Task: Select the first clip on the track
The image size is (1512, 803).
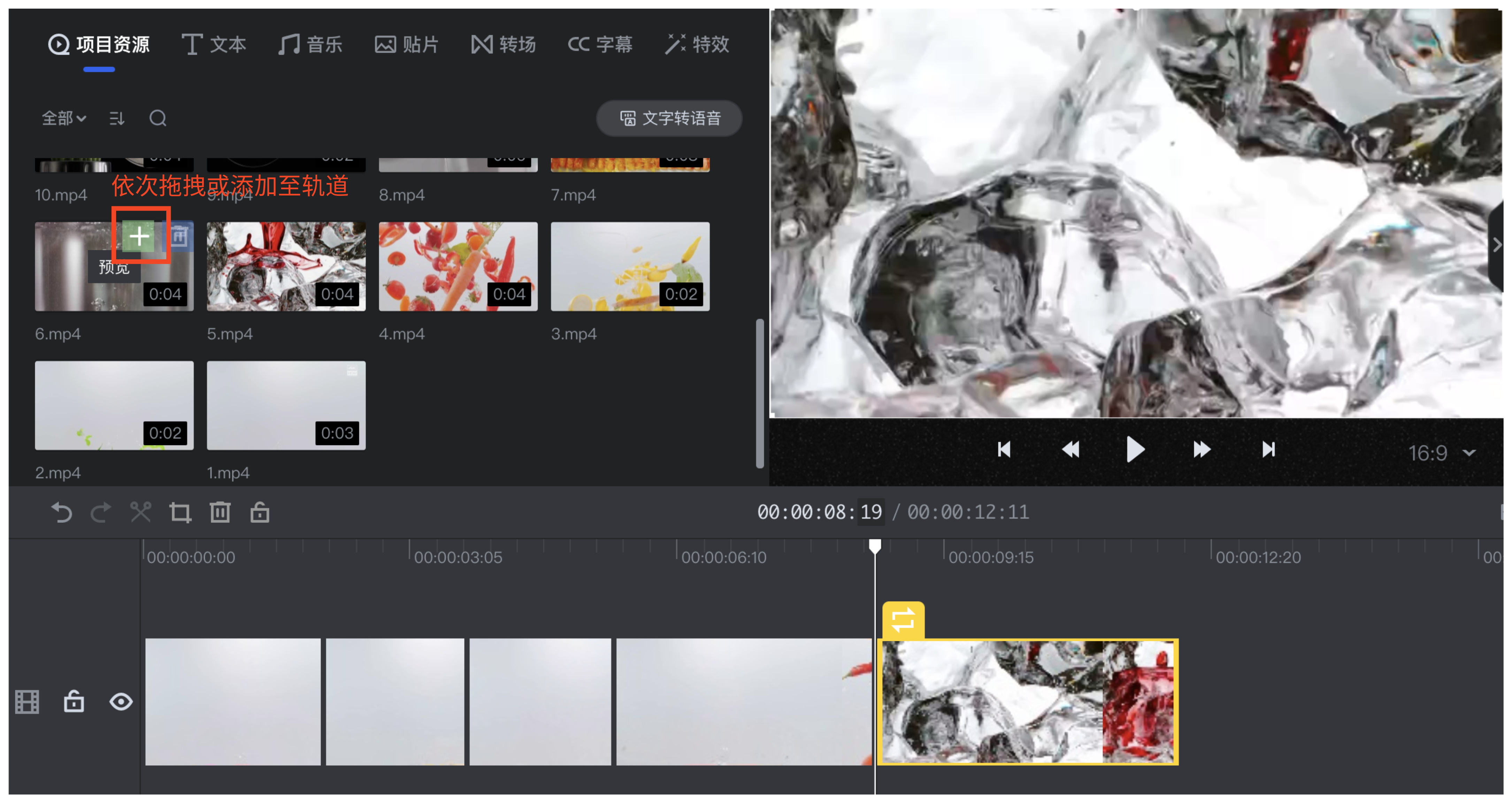Action: pyautogui.click(x=233, y=702)
